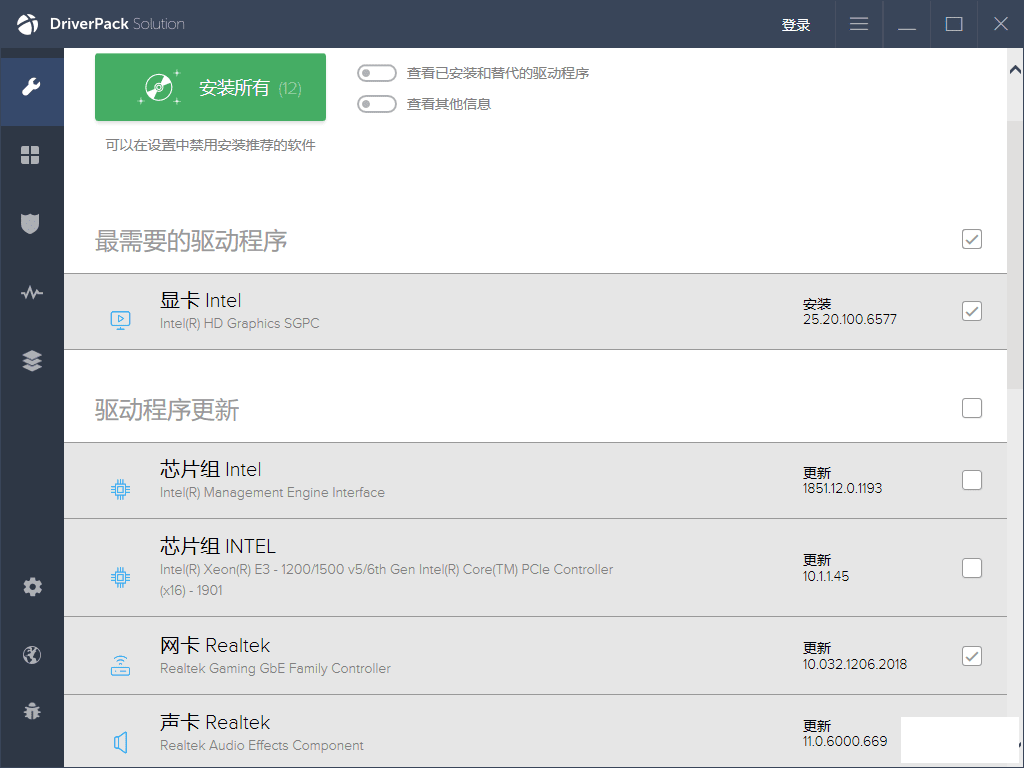Click the green 安装所有 (12) button
This screenshot has height=768, width=1024.
click(x=210, y=88)
